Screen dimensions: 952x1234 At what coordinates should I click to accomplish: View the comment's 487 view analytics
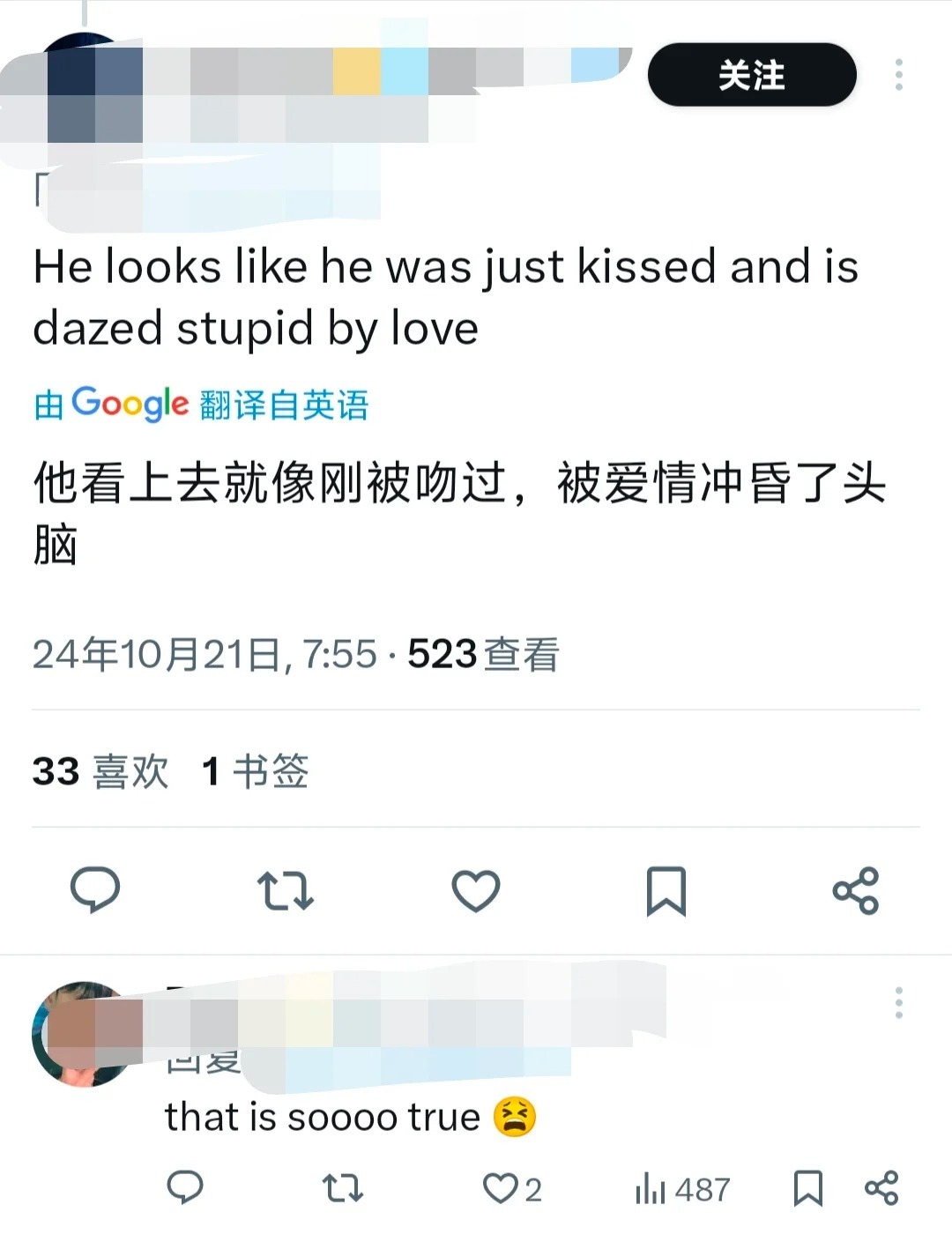click(x=682, y=1189)
